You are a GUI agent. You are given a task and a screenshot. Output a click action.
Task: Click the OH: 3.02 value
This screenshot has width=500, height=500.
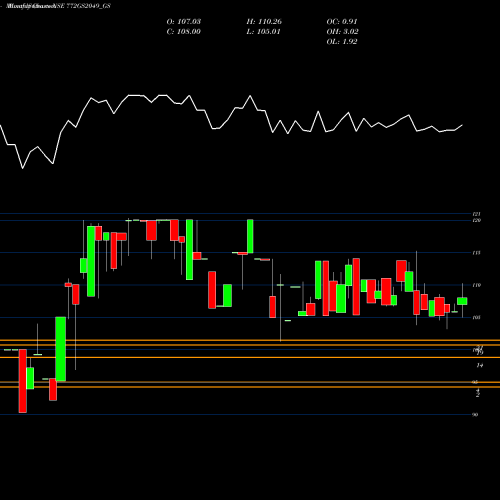[342, 32]
